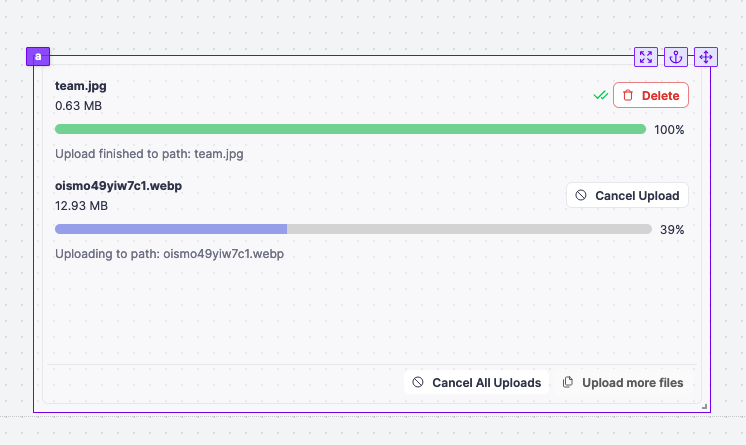Click the 12.93 MB file size text
Image resolution: width=746 pixels, height=445 pixels.
(x=81, y=206)
